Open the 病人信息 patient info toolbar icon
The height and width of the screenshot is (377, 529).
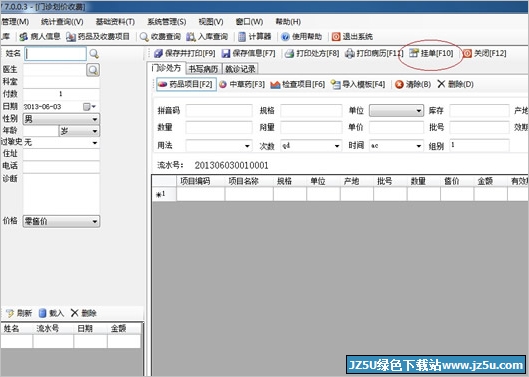tap(23, 36)
